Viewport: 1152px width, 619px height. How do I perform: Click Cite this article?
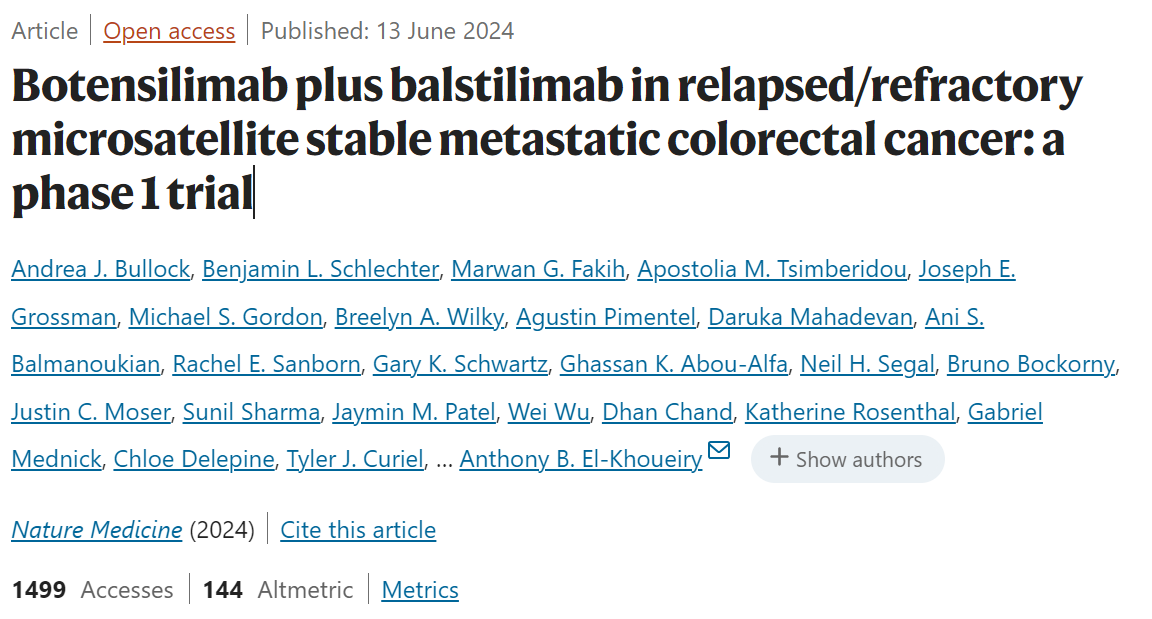pos(358,530)
